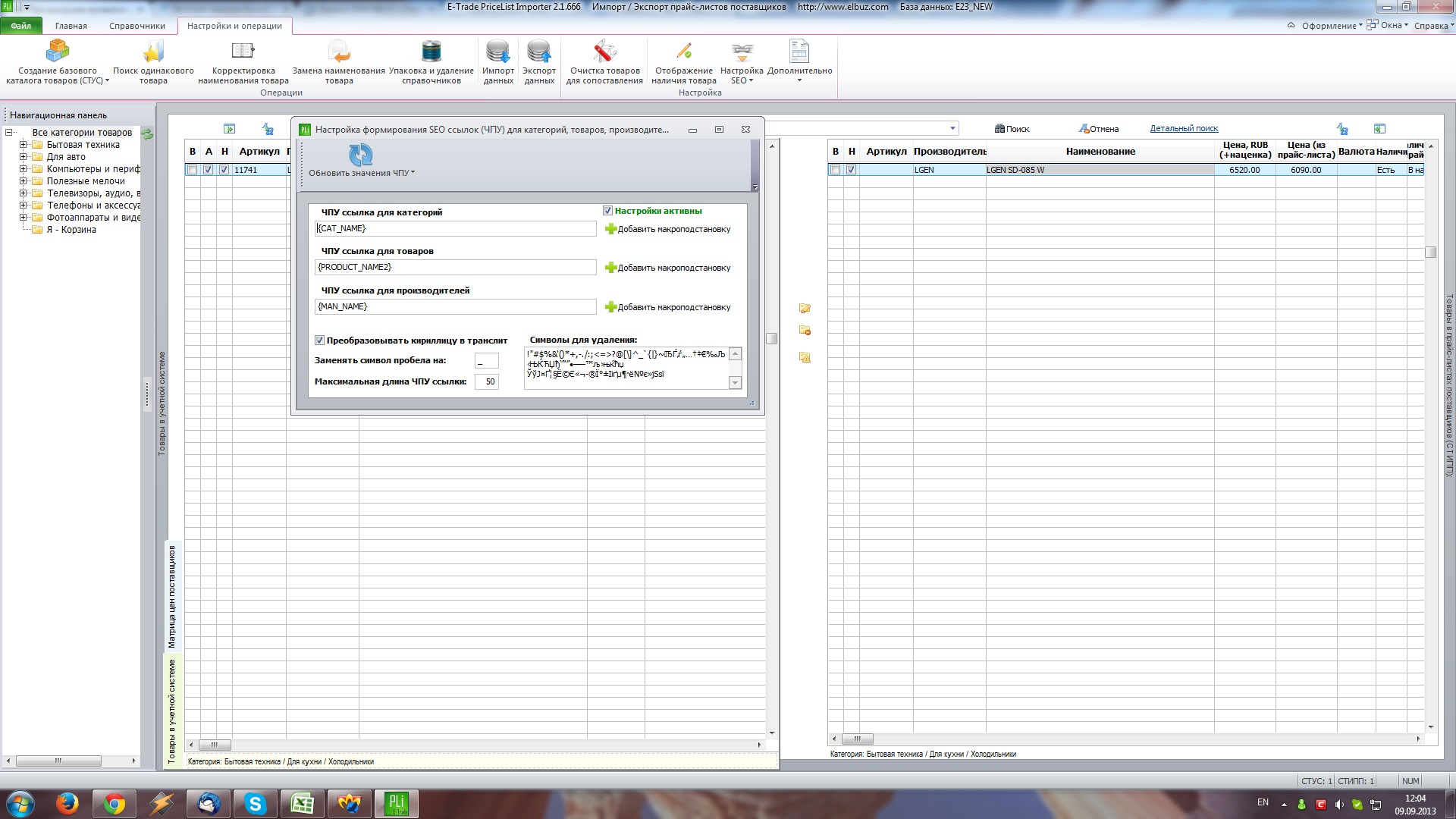This screenshot has width=1456, height=819.
Task: Open the Справка menu
Action: (x=1434, y=26)
